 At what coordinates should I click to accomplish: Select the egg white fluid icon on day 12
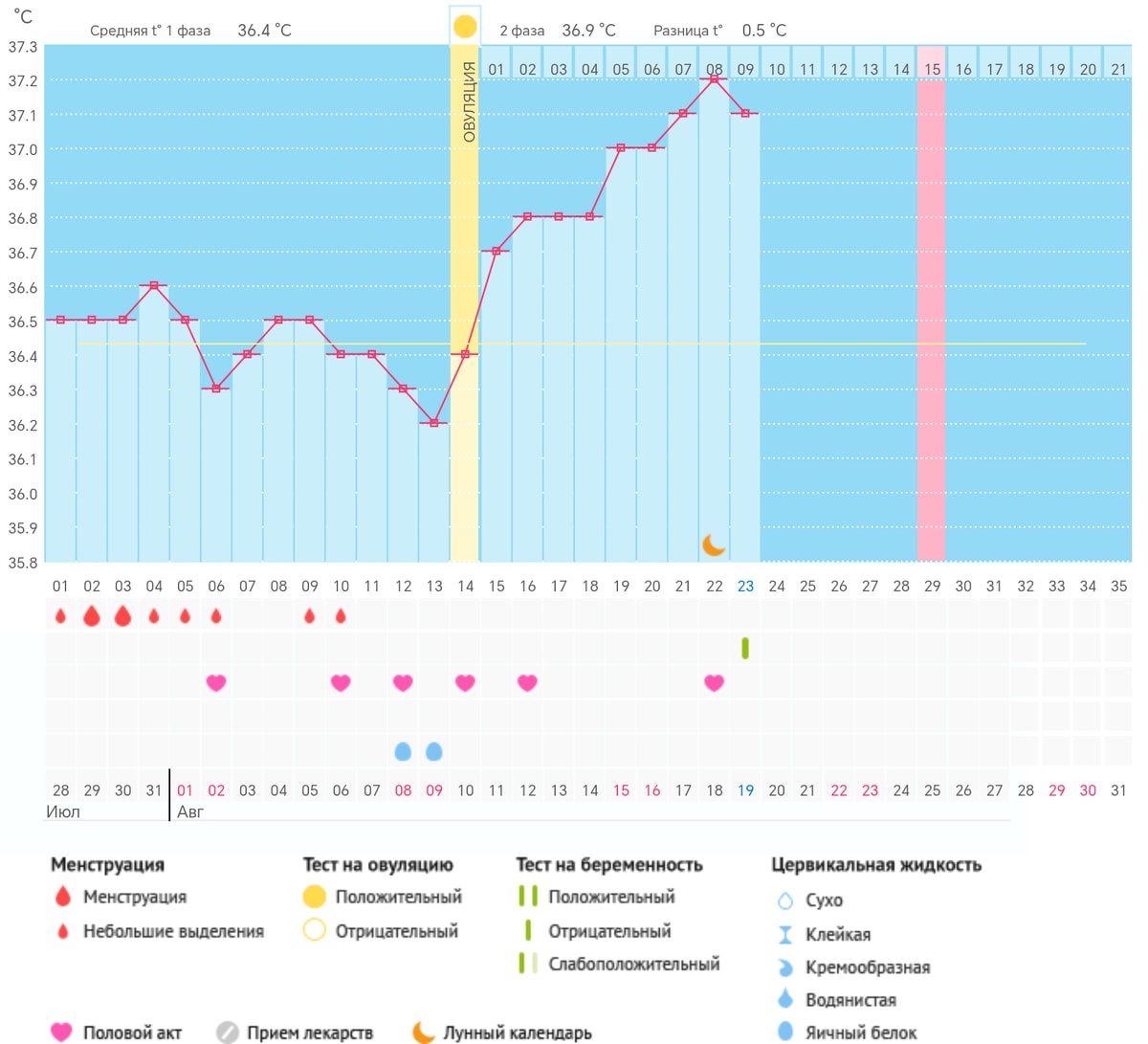tap(403, 750)
